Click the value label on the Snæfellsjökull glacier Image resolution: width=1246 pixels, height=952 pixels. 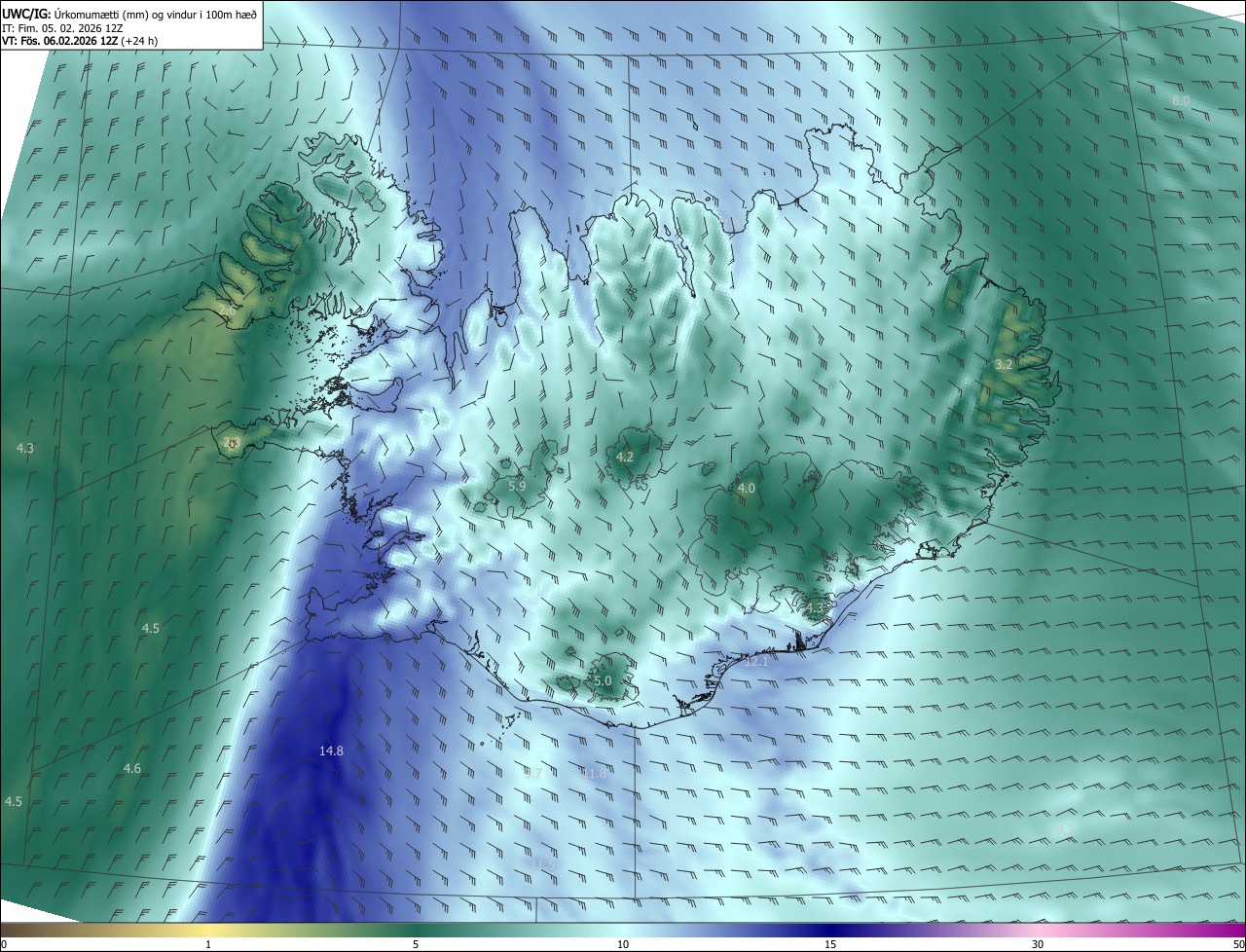231,442
